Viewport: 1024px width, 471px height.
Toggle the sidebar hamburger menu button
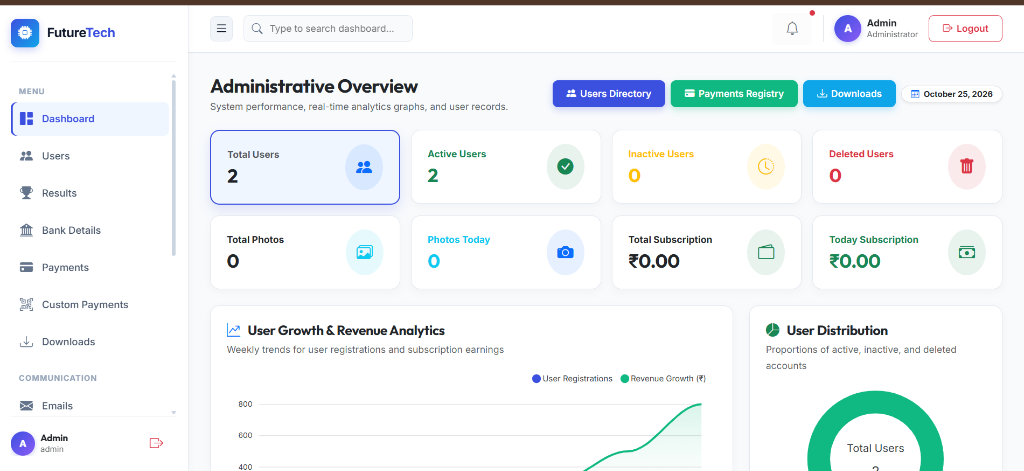point(221,29)
